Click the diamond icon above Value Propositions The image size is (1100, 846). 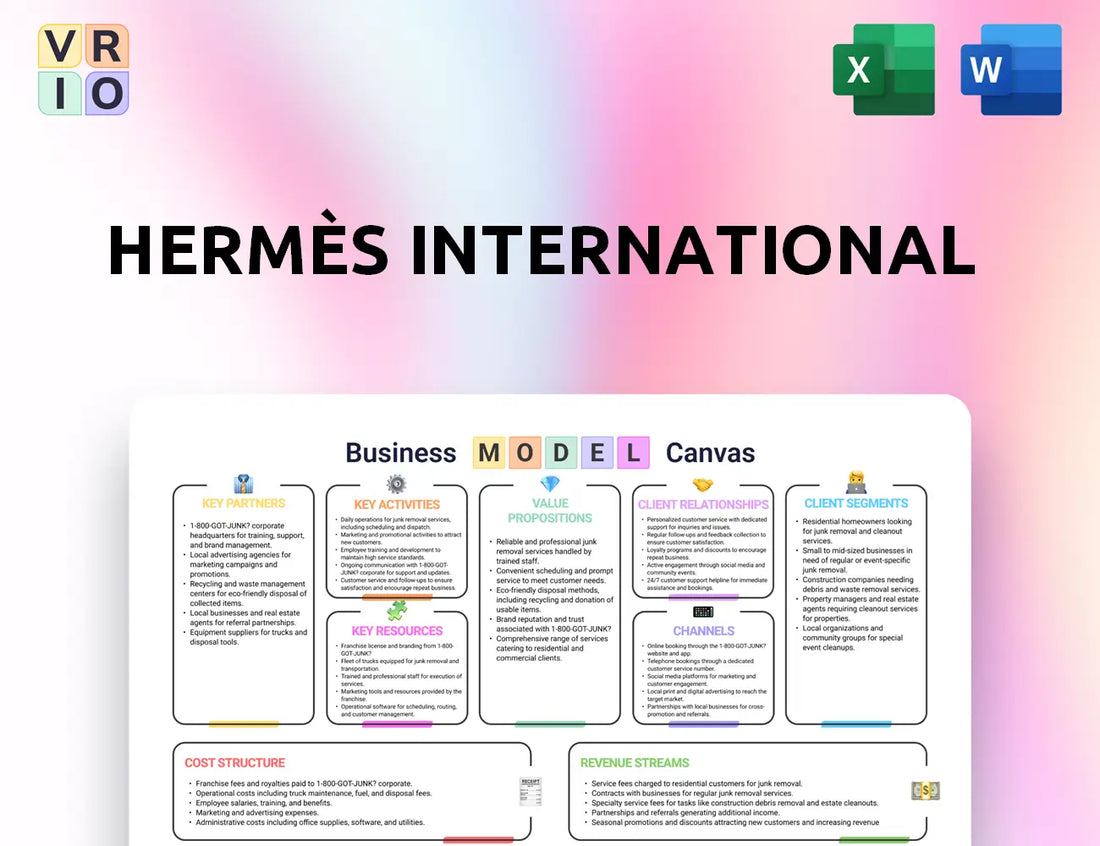pyautogui.click(x=550, y=483)
